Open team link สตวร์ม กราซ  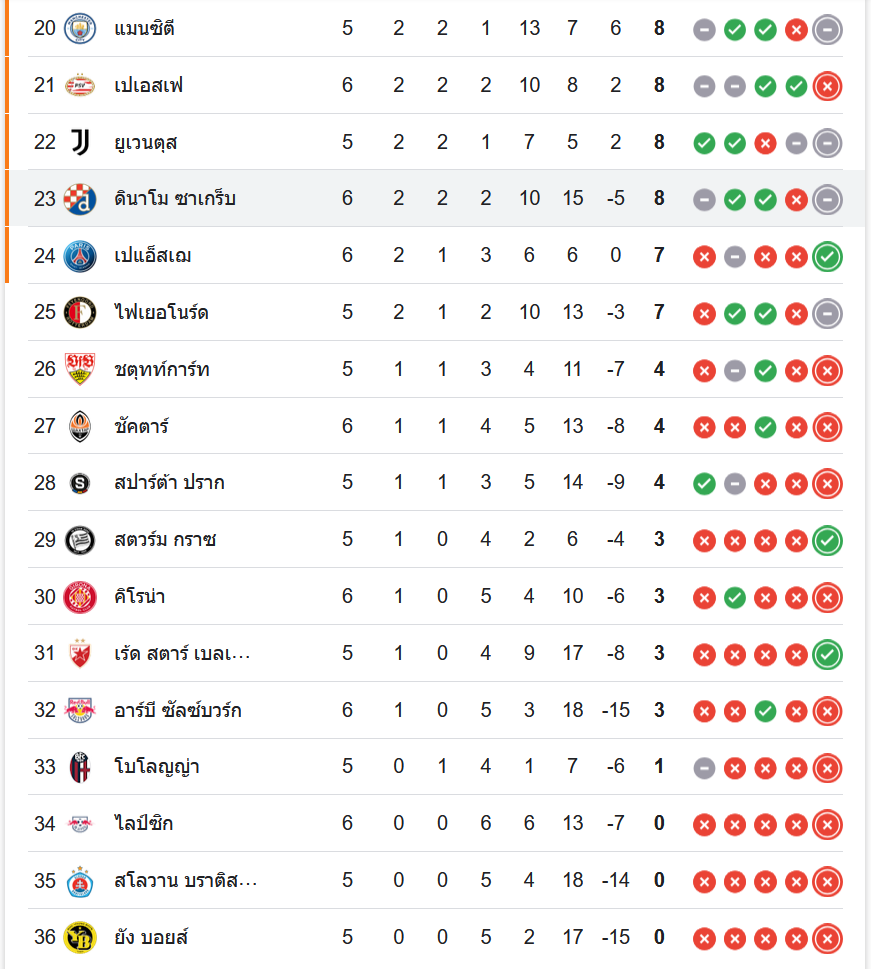[165, 540]
